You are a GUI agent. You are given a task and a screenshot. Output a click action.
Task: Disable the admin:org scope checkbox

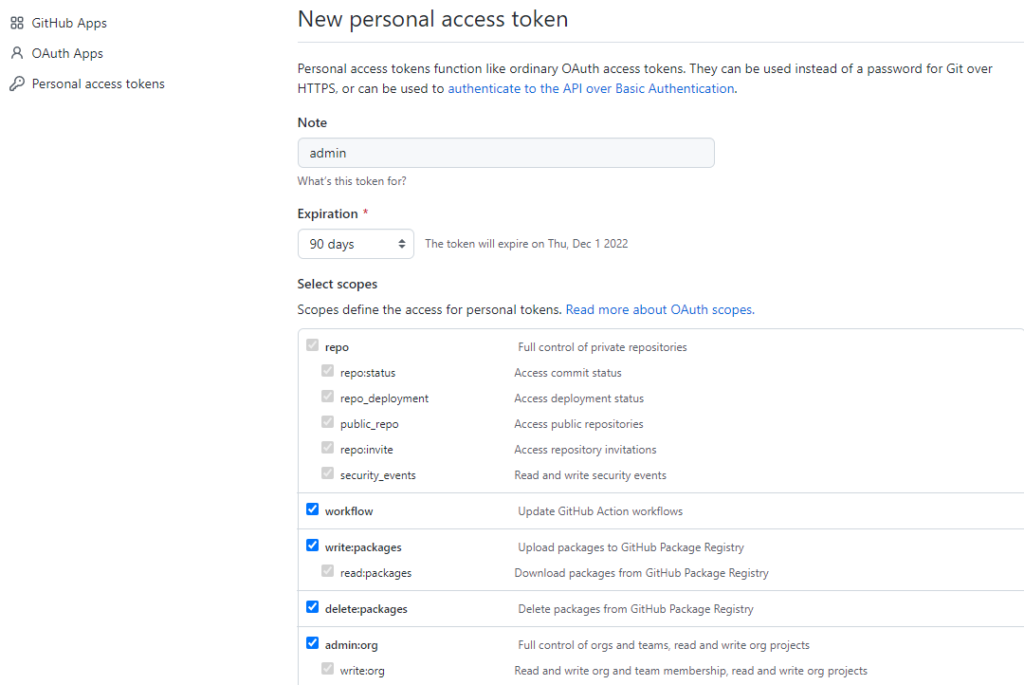[x=312, y=644]
